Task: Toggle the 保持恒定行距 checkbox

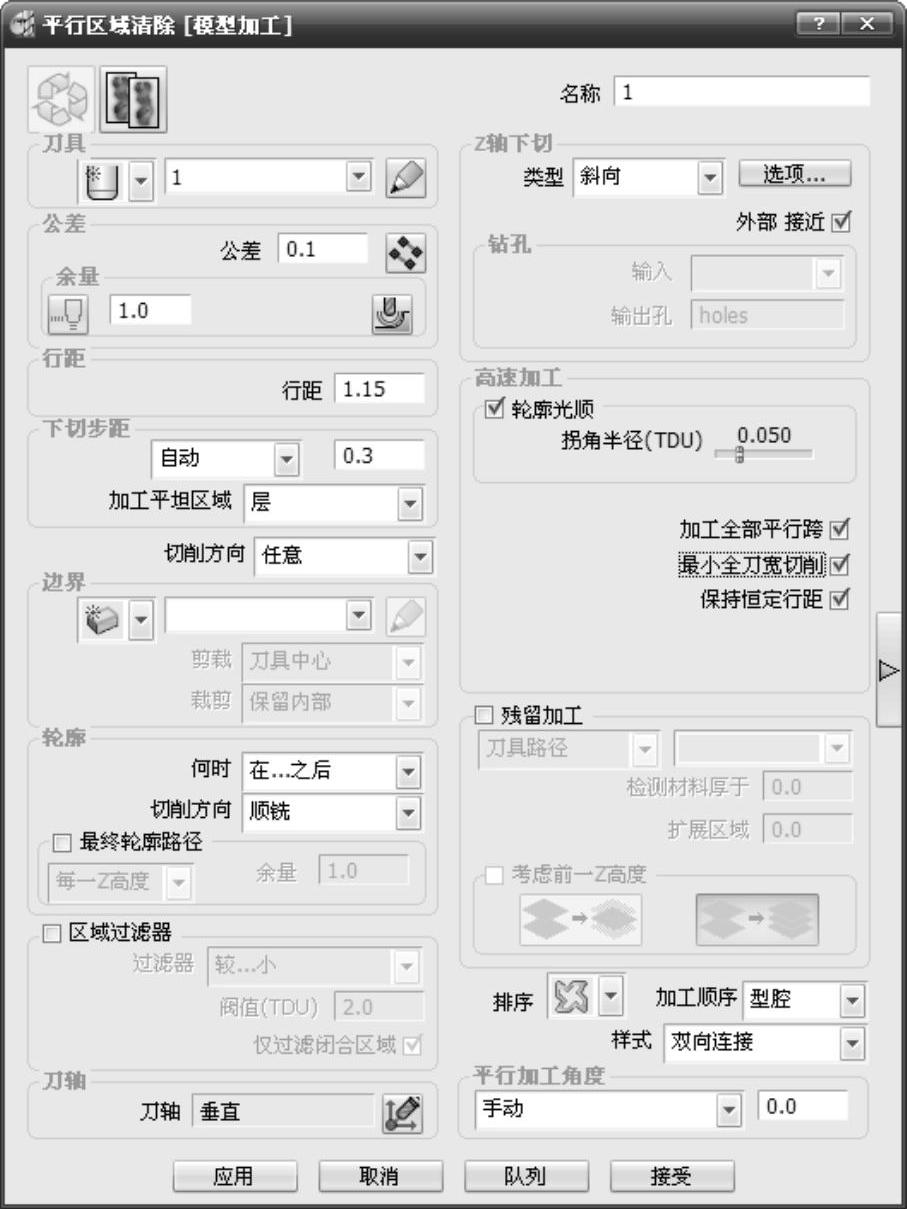Action: click(840, 600)
